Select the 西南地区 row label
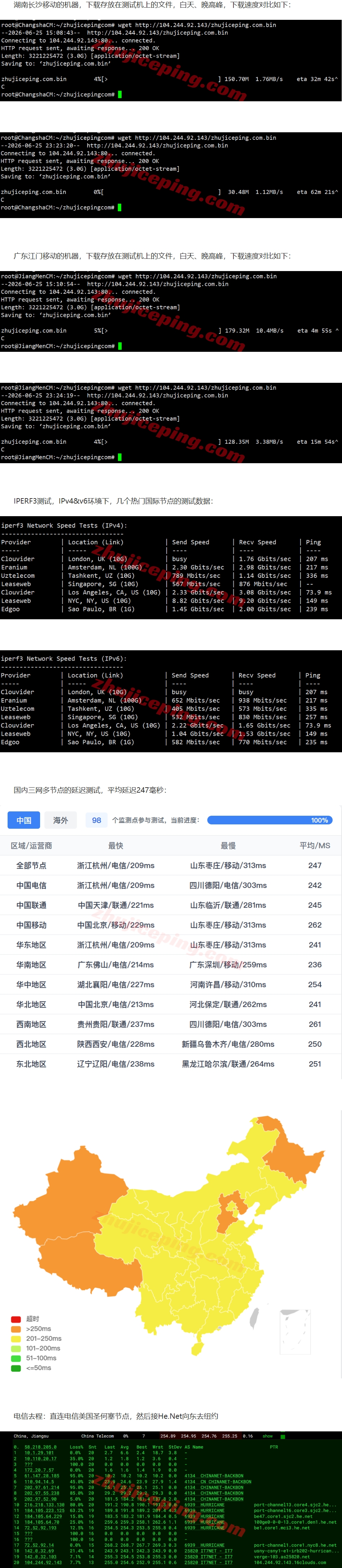The width and height of the screenshot is (342, 1568). coord(31,1024)
